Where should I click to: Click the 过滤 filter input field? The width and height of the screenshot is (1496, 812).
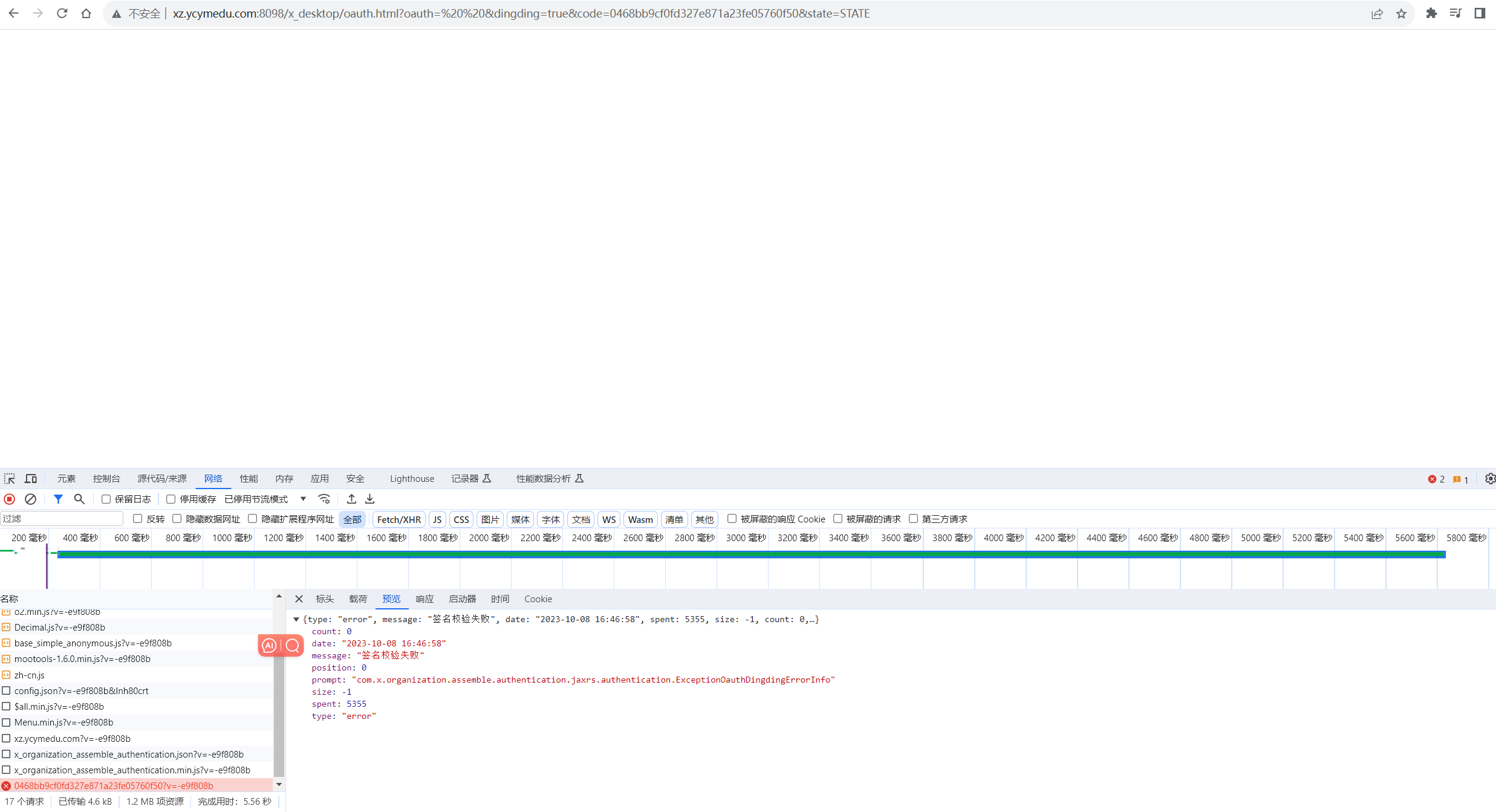(62, 519)
